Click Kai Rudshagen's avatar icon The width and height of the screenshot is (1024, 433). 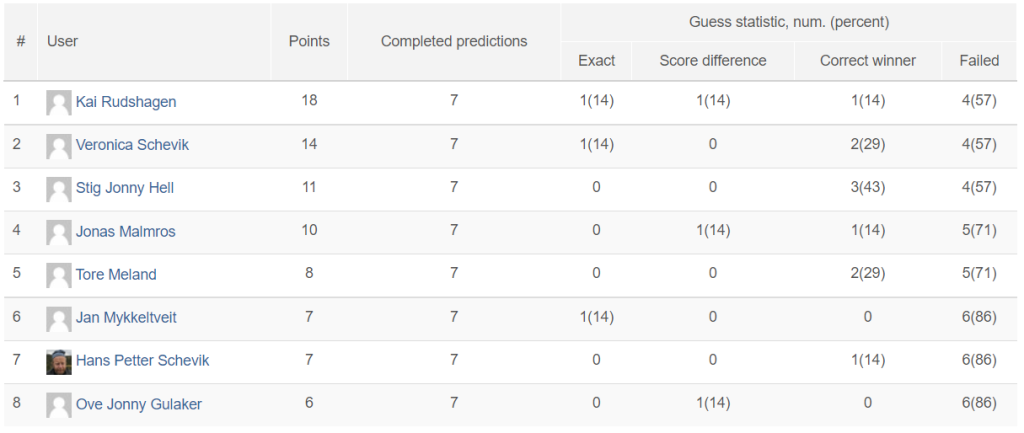pyautogui.click(x=59, y=103)
